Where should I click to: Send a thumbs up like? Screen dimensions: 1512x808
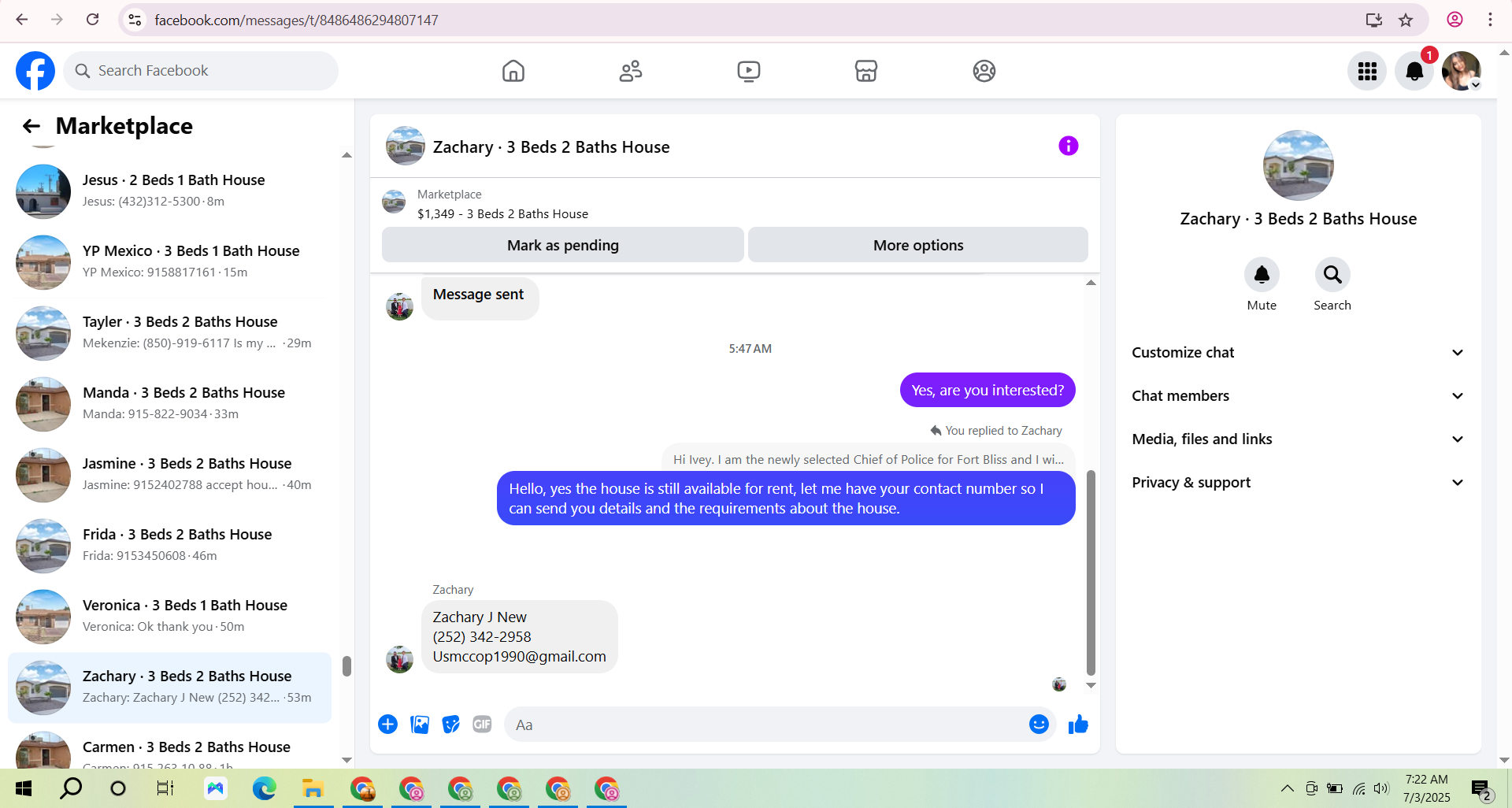(1078, 725)
